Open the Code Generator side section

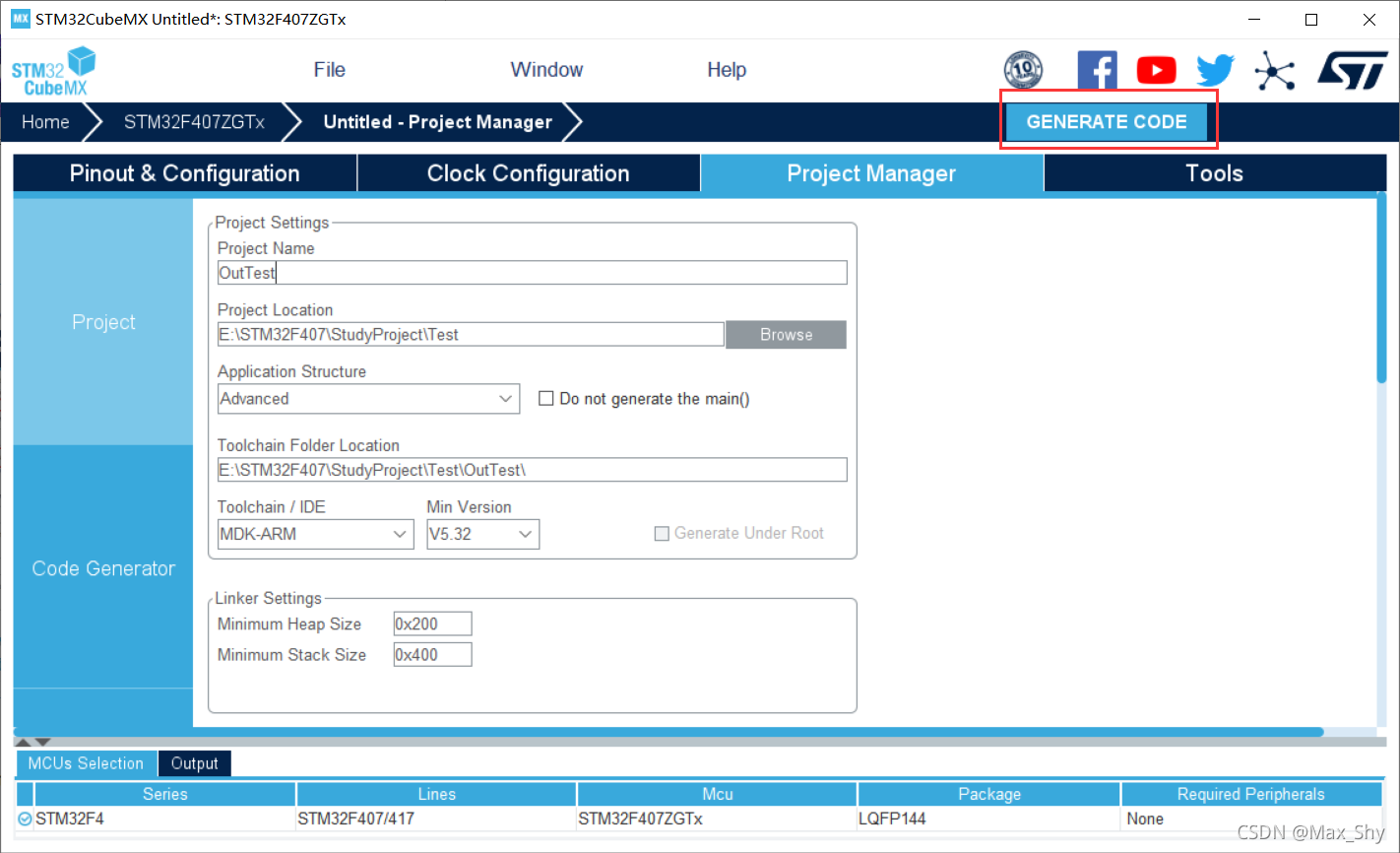point(103,568)
